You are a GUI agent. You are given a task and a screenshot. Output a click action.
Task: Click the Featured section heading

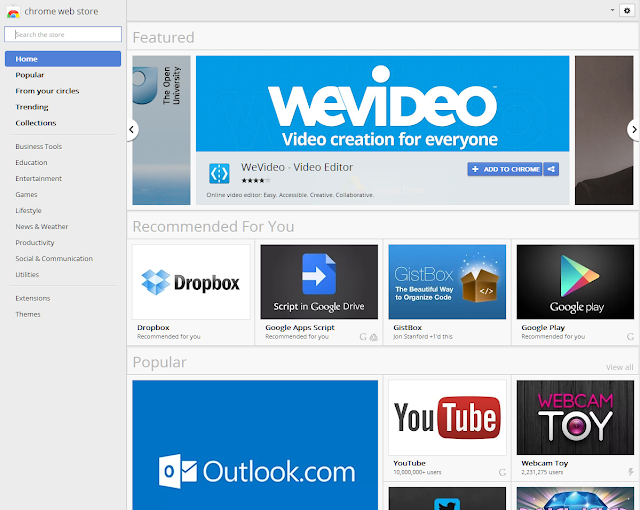coord(163,38)
